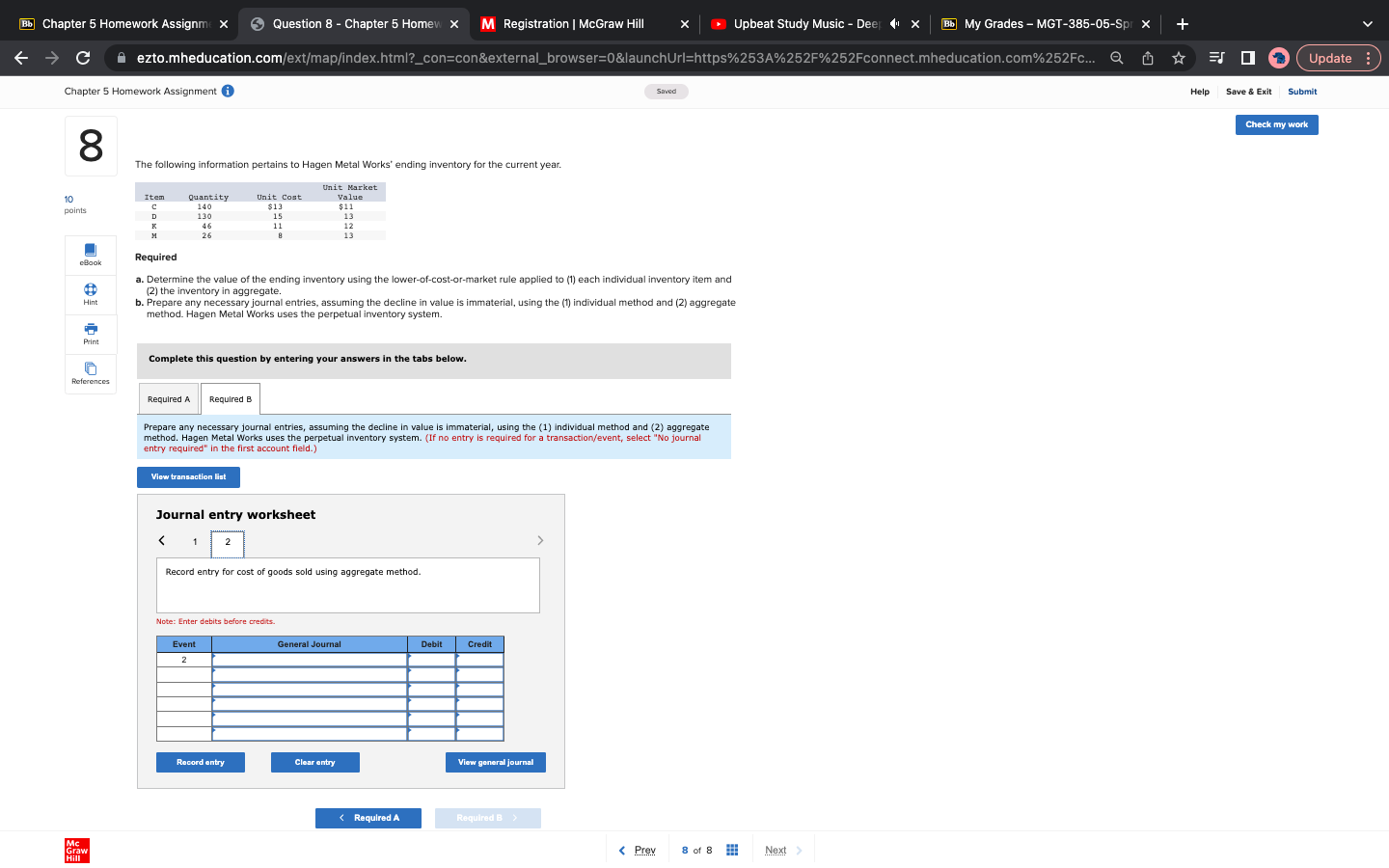Click the Record entry button
This screenshot has height=868, width=1389.
(201, 763)
